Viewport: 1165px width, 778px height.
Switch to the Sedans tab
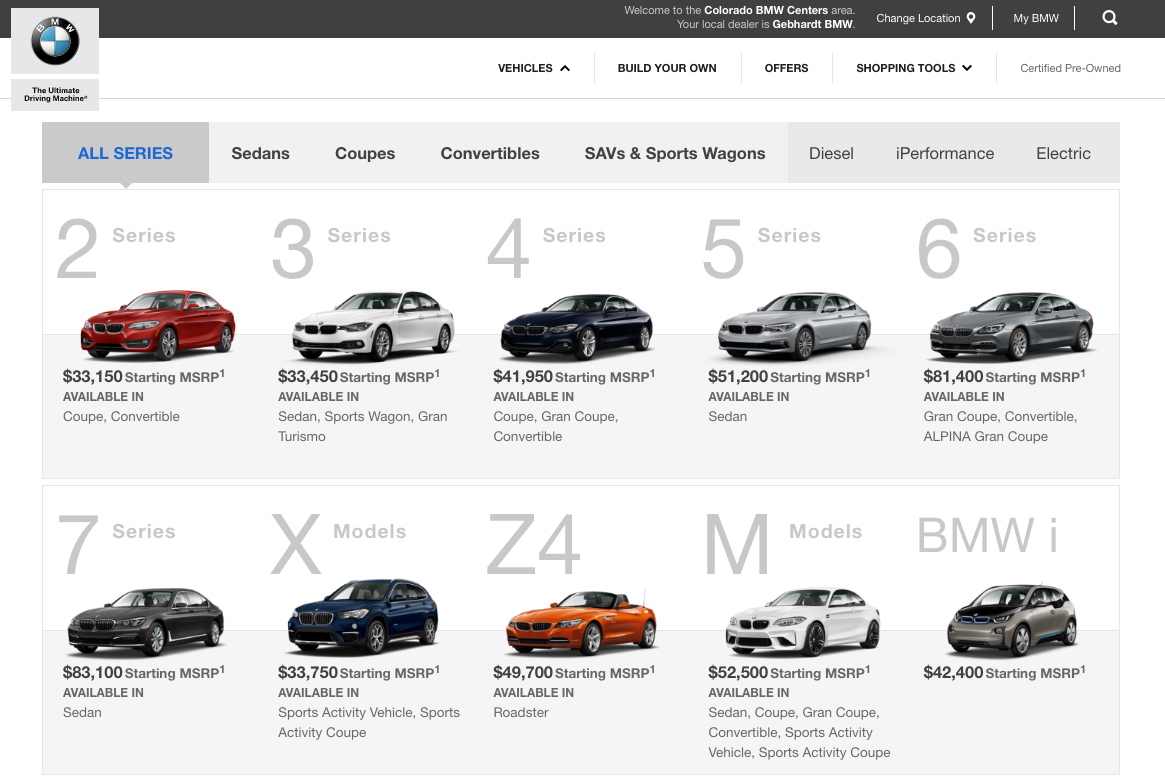[x=260, y=153]
